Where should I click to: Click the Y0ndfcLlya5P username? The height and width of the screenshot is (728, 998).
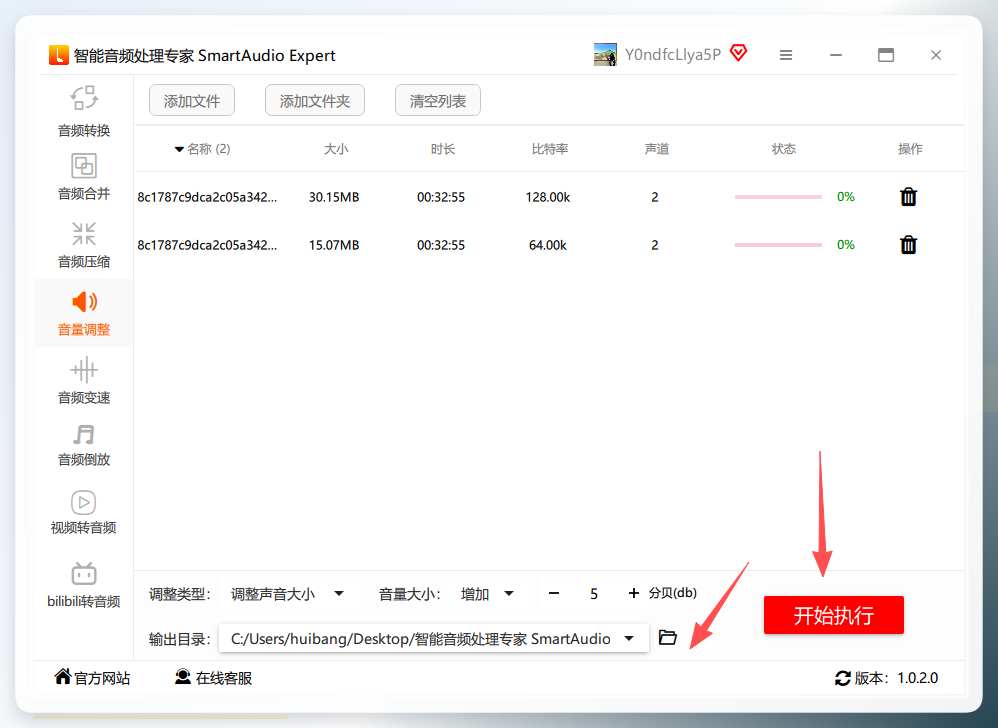click(x=673, y=55)
